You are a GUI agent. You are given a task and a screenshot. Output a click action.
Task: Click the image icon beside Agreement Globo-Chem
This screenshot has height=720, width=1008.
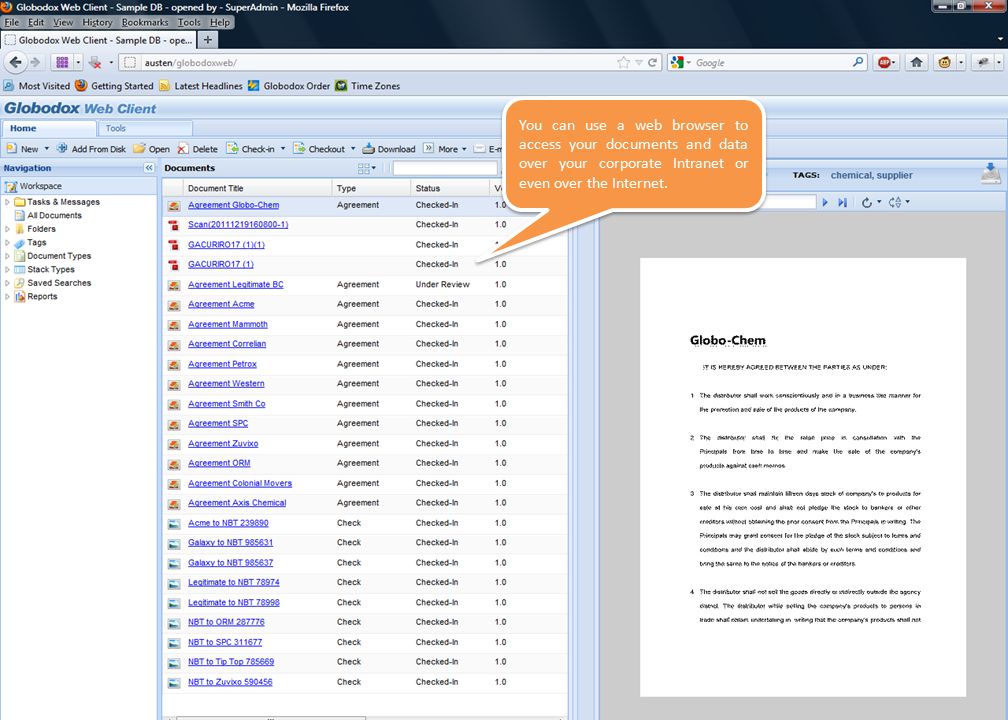[x=174, y=206]
